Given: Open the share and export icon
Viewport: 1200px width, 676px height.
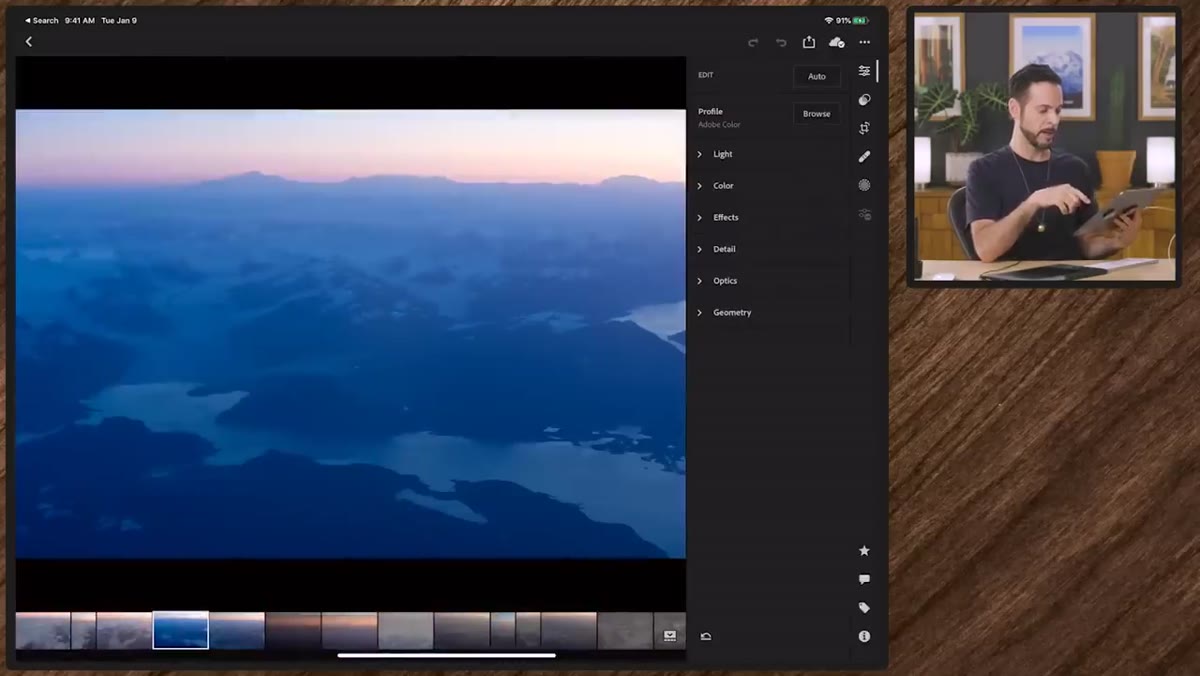Looking at the screenshot, I should (x=809, y=42).
